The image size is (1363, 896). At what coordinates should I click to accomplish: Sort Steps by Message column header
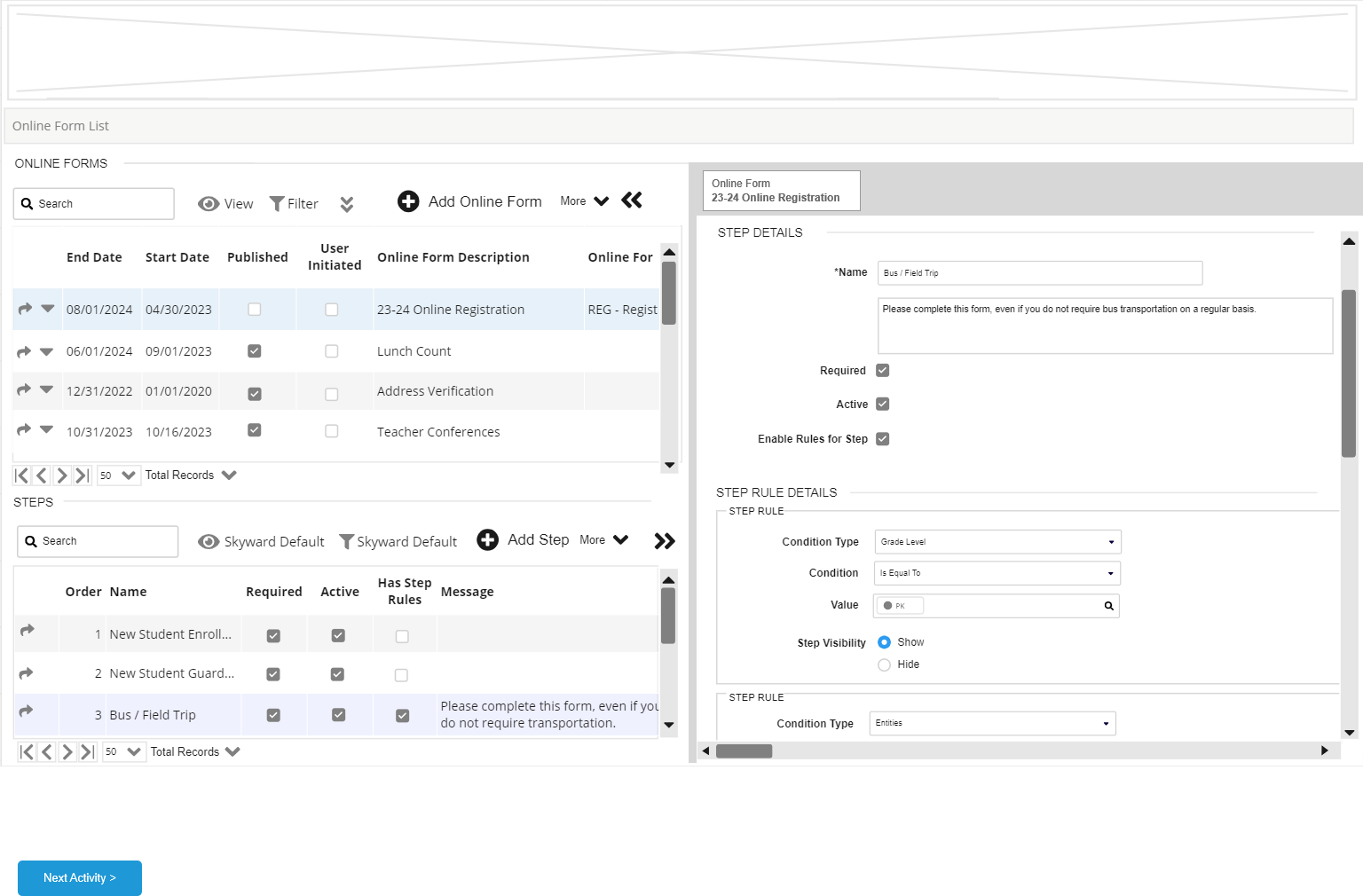[468, 592]
